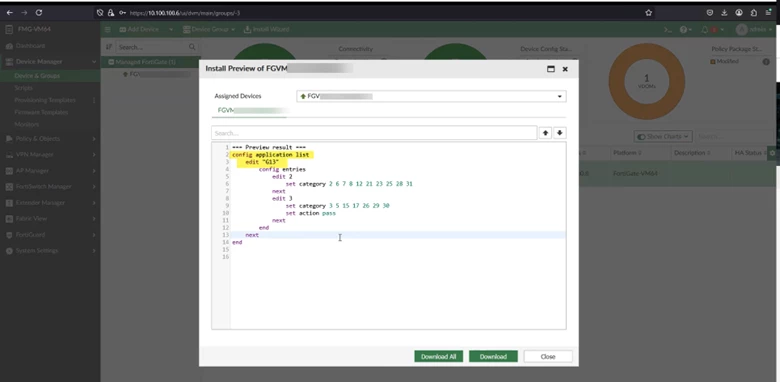The image size is (780, 382).
Task: Select Device & Groups in the sidebar
Action: 37,76
